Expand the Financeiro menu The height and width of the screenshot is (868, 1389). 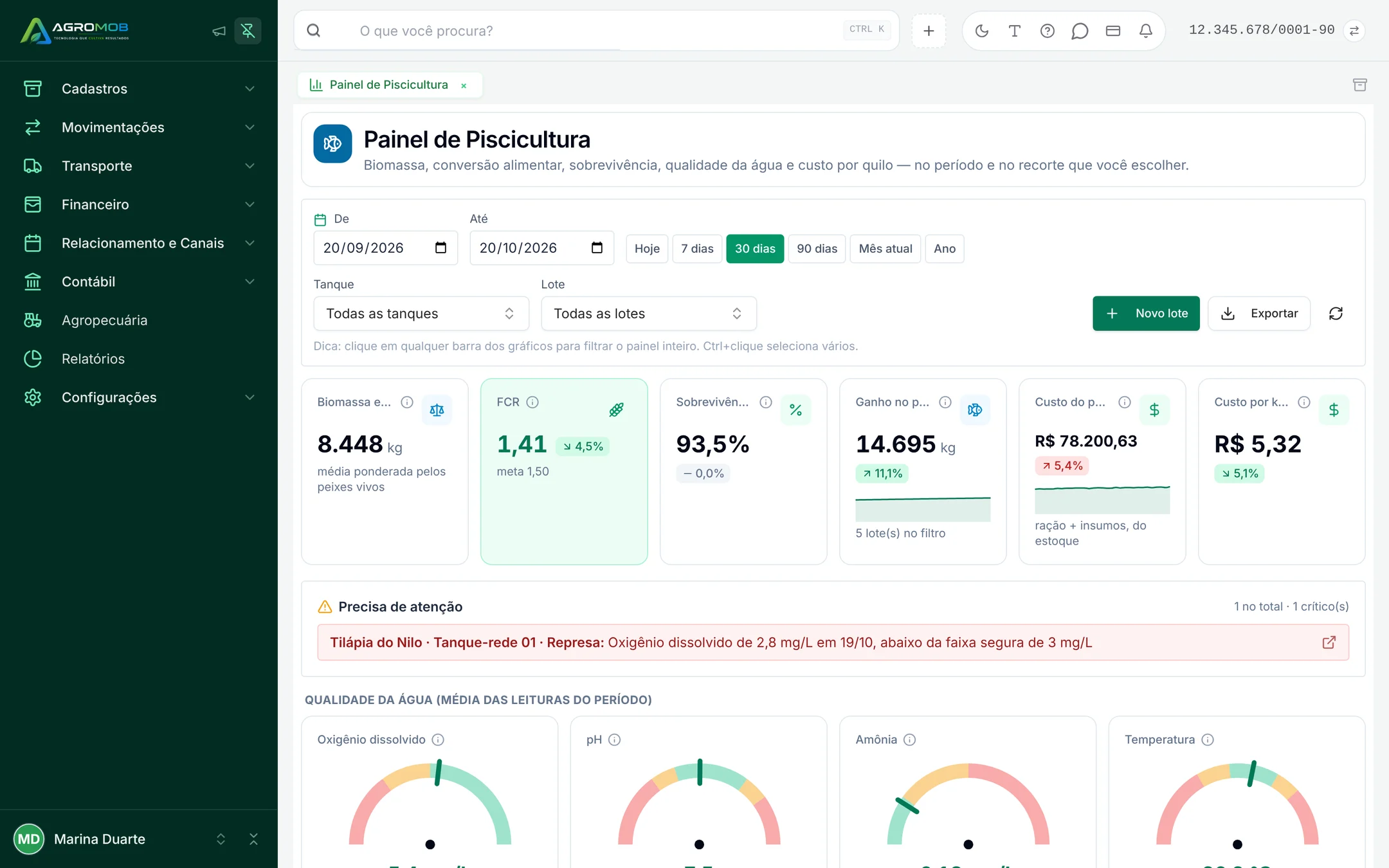pyautogui.click(x=139, y=204)
